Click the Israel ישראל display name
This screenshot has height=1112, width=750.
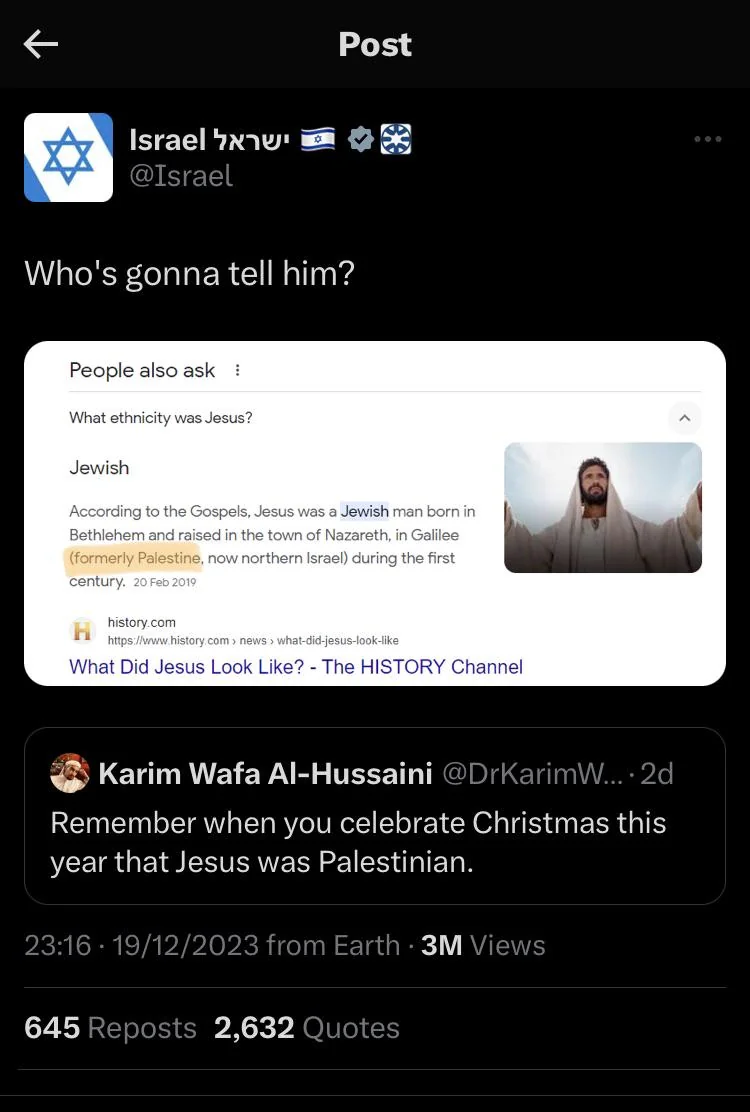[x=209, y=140]
